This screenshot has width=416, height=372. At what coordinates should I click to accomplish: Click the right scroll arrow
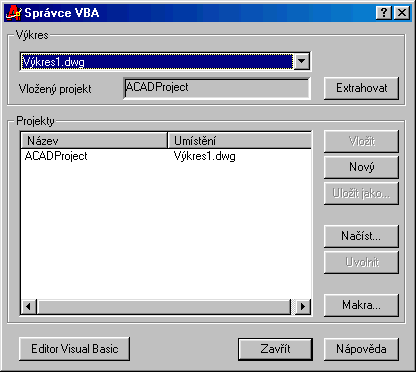click(303, 306)
